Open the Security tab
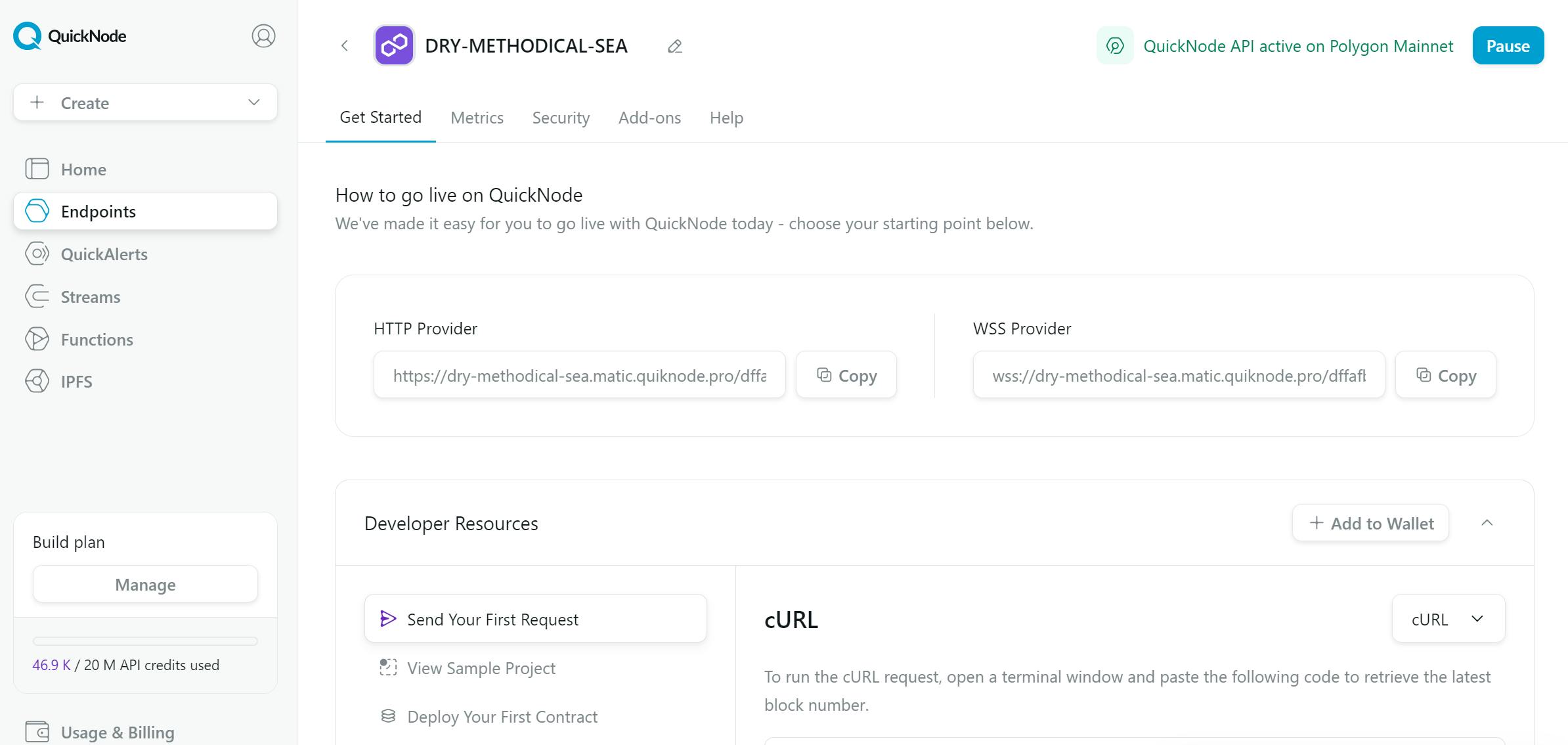This screenshot has height=745, width=1568. [x=561, y=118]
